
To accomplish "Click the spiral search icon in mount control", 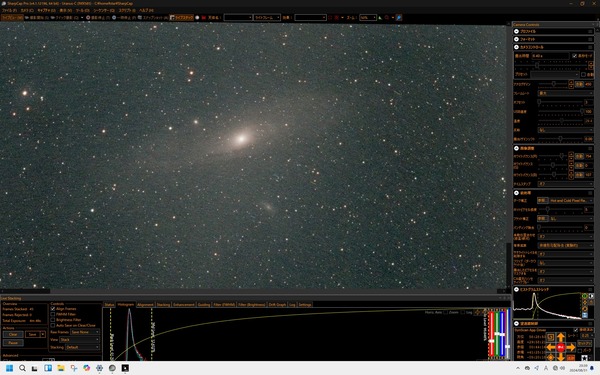I will pyautogui.click(x=551, y=337).
